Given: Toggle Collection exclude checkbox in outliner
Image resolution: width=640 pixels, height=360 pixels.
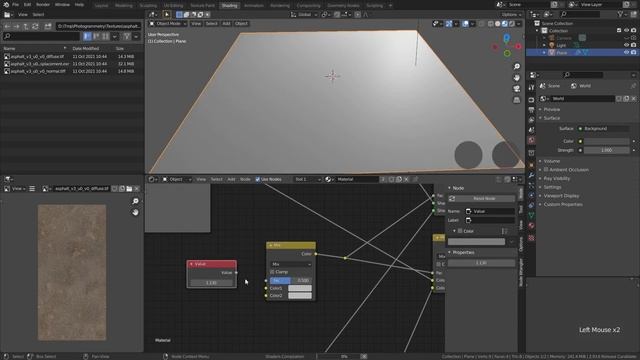Looking at the screenshot, I should (619, 31).
